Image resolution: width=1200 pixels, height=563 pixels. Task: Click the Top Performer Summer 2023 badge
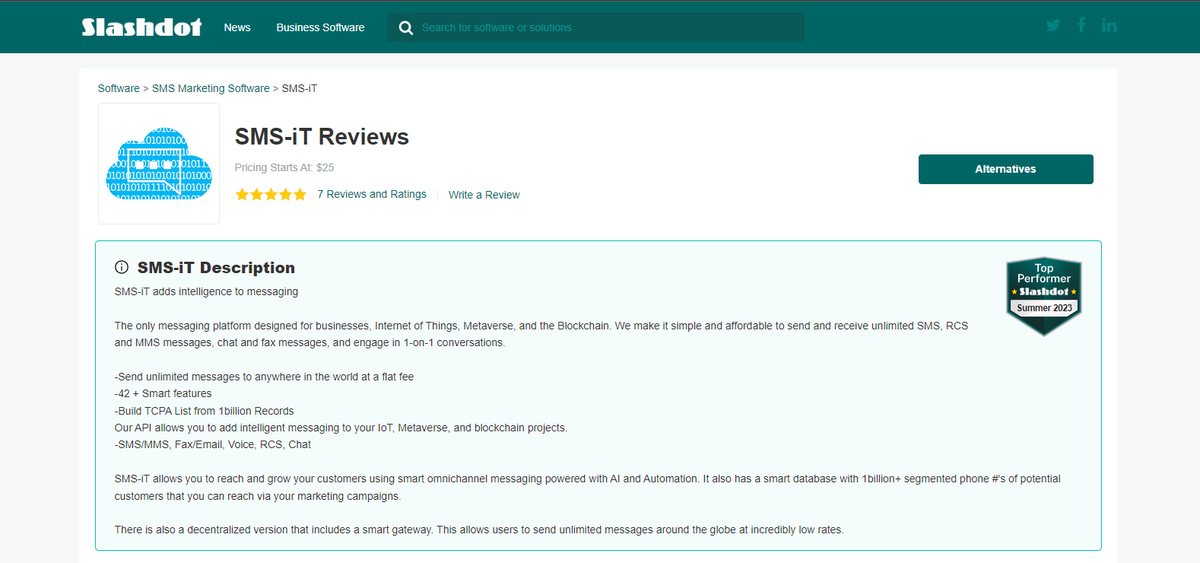click(1043, 295)
